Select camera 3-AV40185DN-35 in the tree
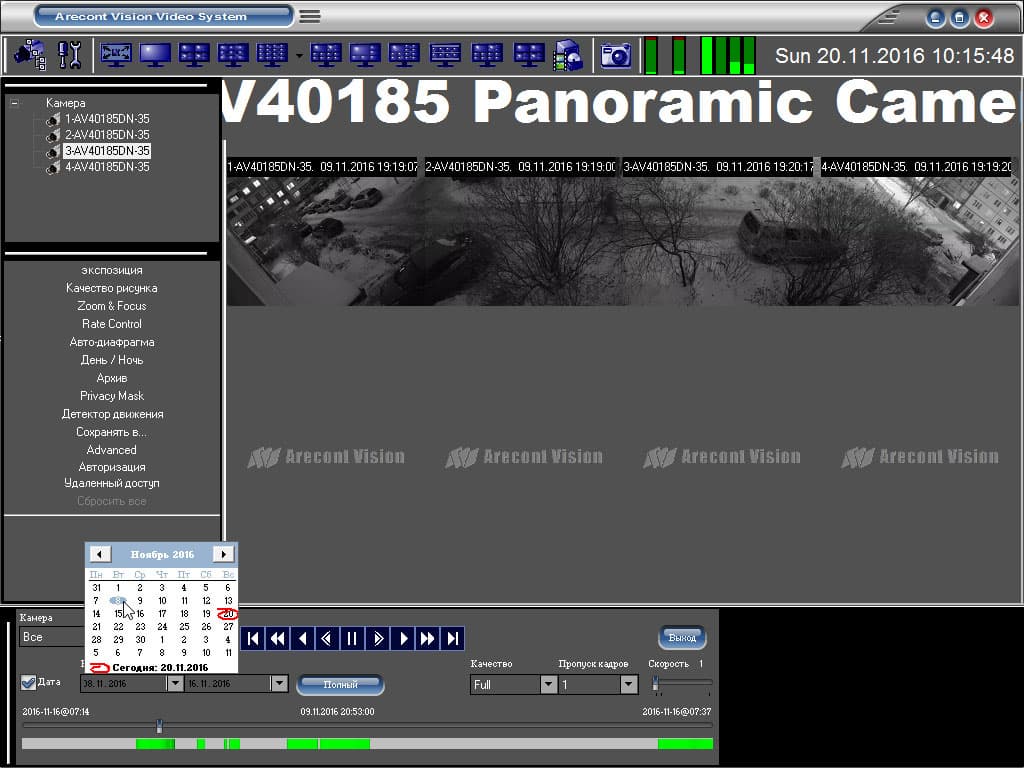 (107, 151)
